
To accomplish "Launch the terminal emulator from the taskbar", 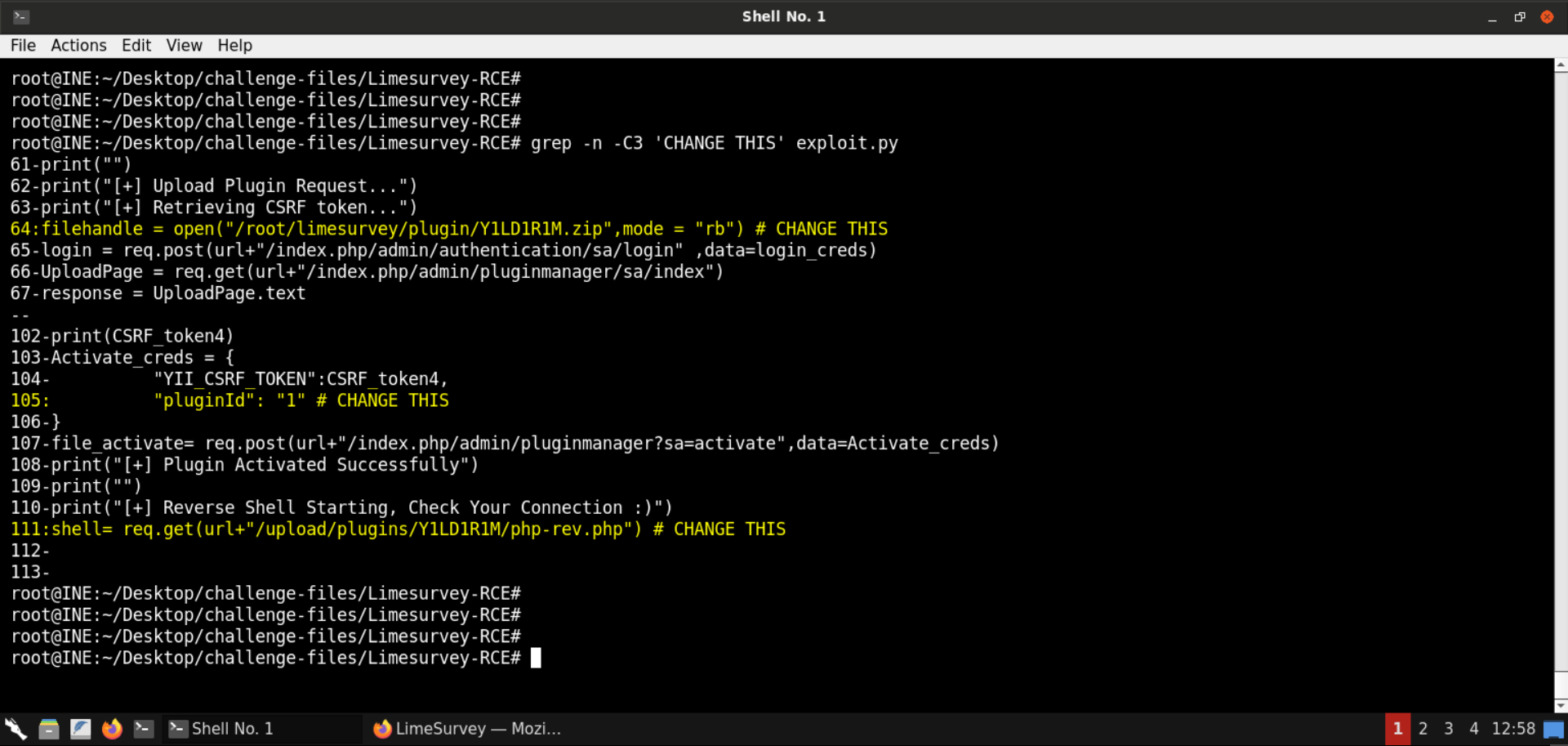I will (144, 728).
